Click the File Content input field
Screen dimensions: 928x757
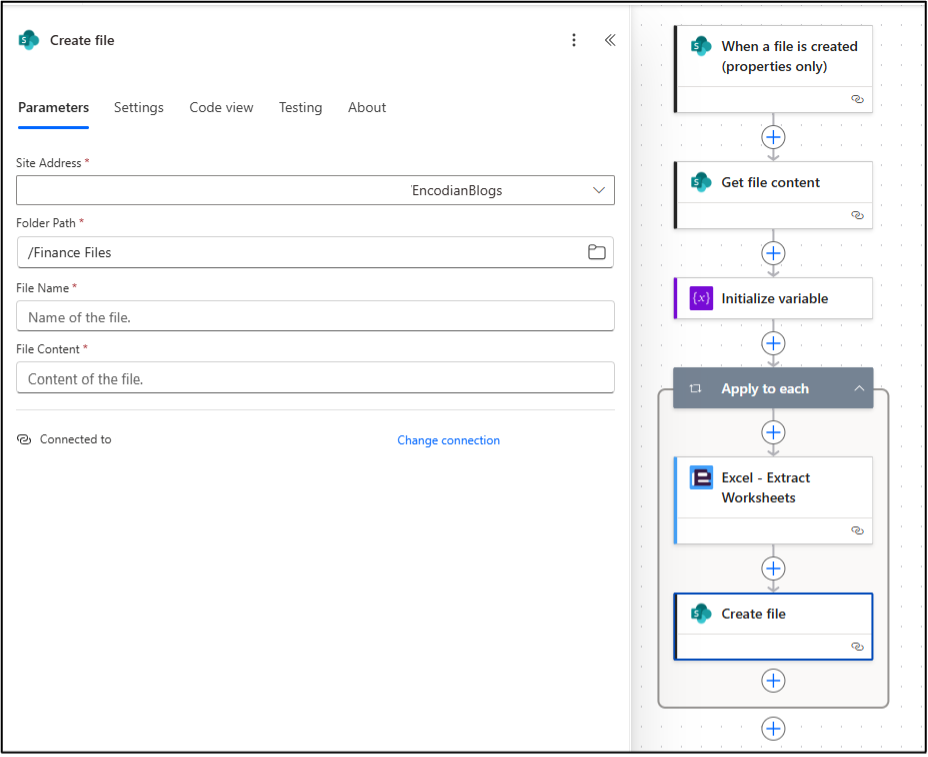[x=315, y=377]
